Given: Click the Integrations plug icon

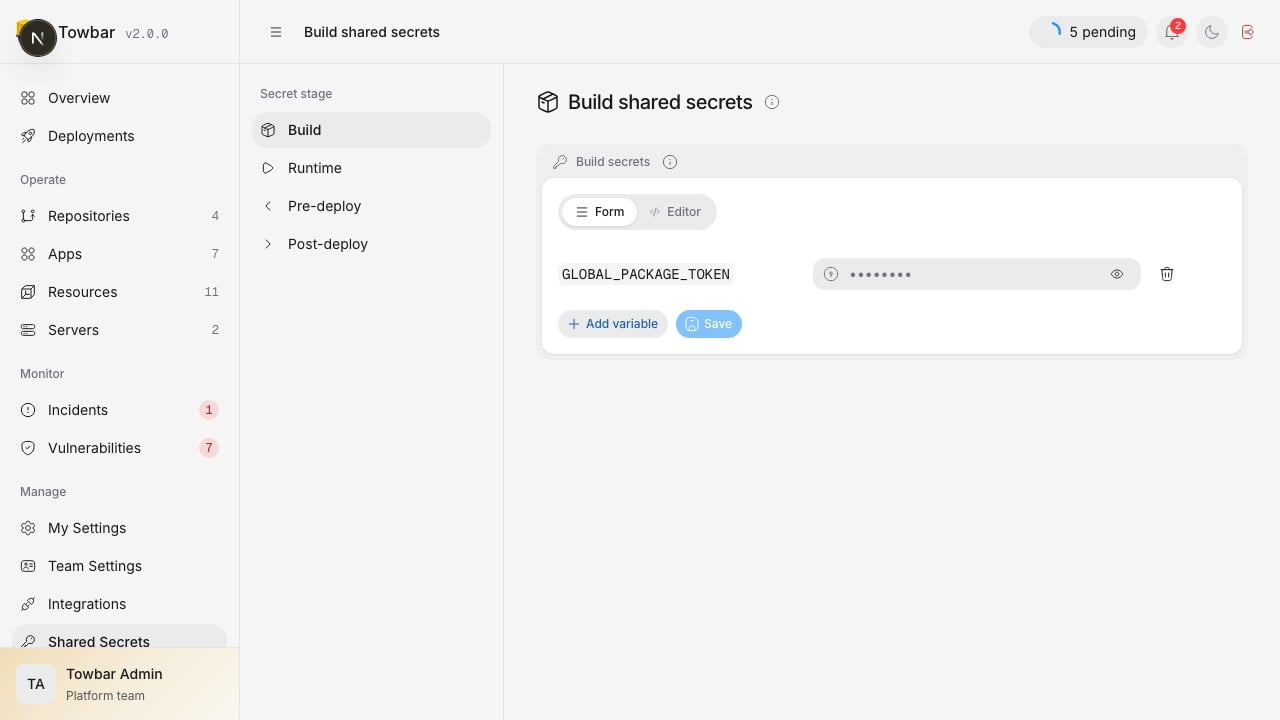Looking at the screenshot, I should pyautogui.click(x=28, y=604).
